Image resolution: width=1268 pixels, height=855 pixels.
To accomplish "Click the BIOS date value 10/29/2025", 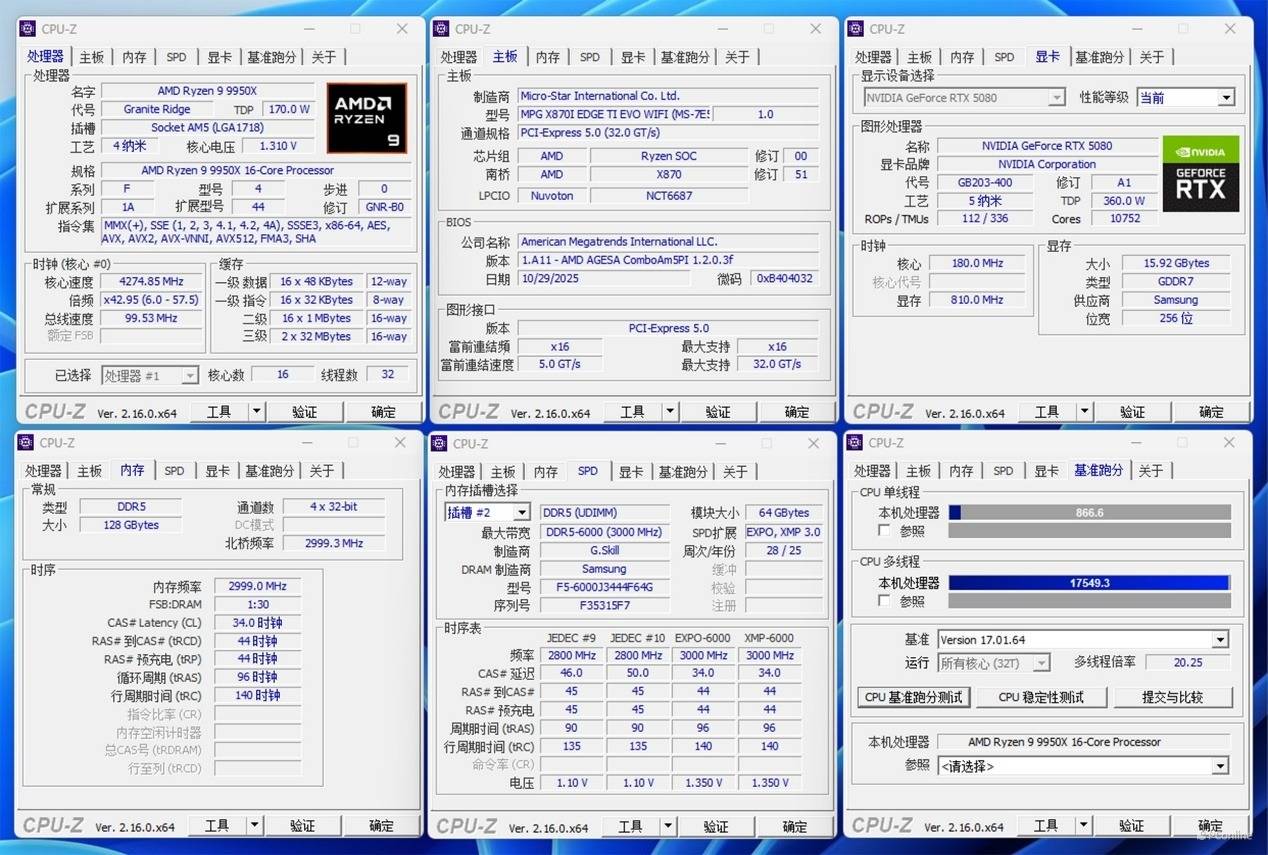I will point(603,278).
